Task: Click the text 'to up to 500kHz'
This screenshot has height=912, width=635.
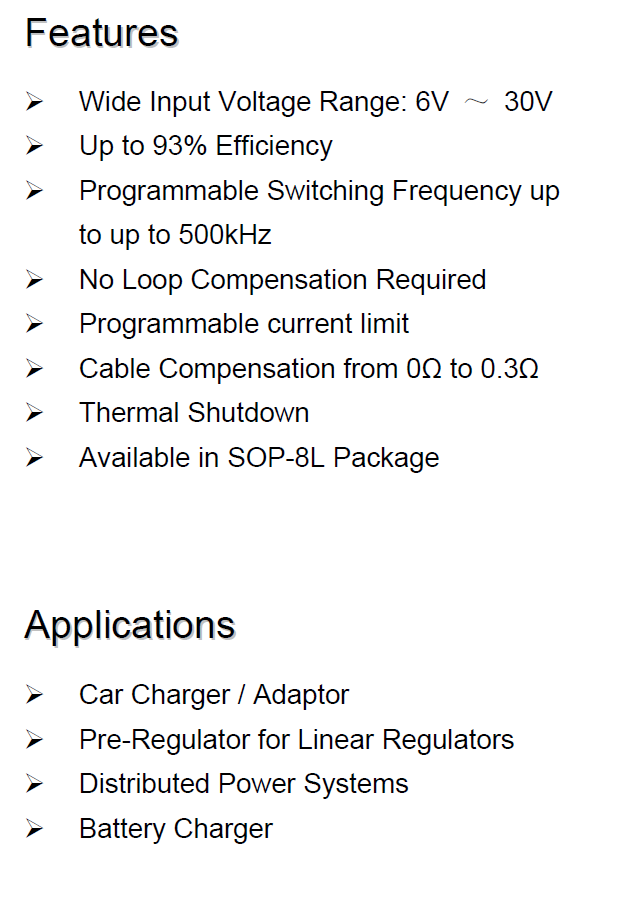Action: pyautogui.click(x=175, y=235)
